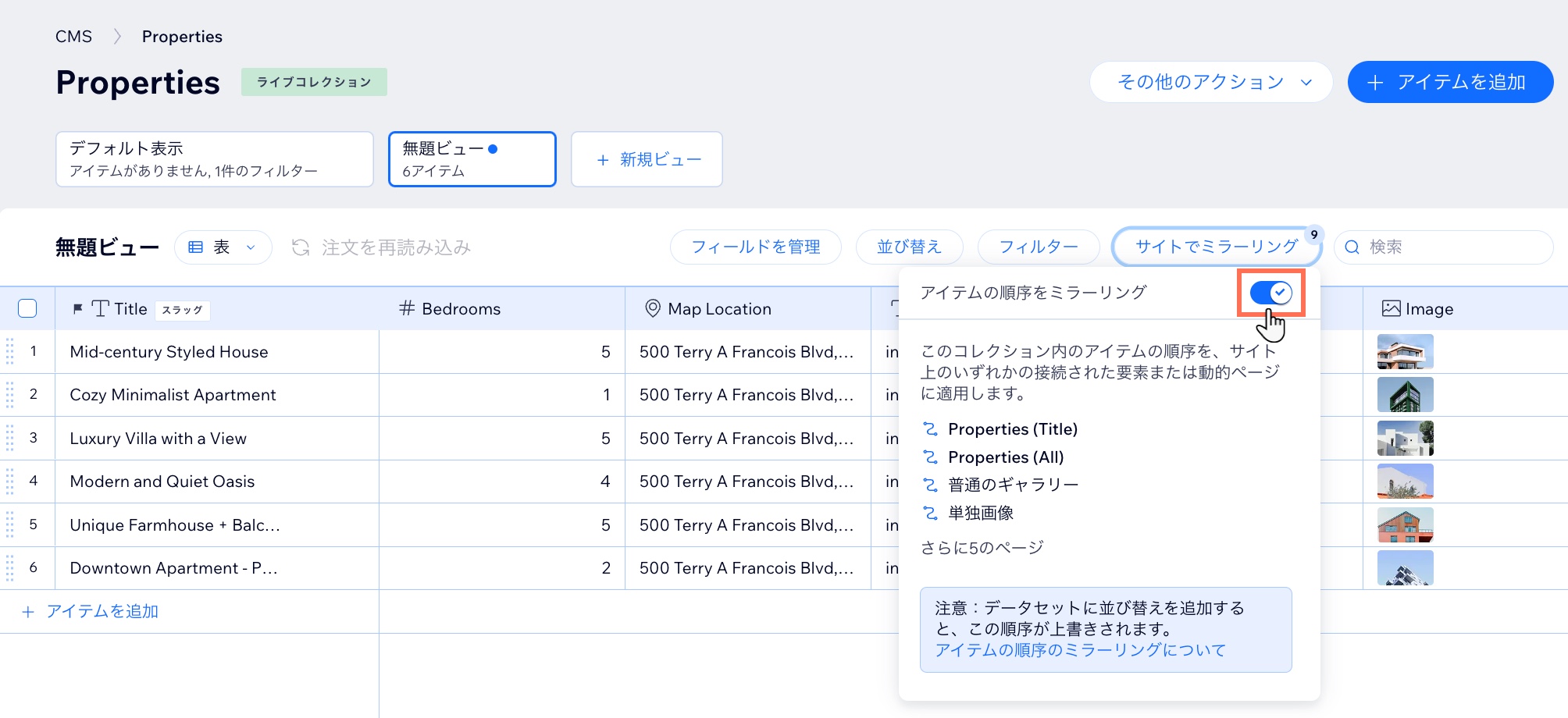This screenshot has width=1568, height=718.
Task: Check the select-all checkbox in header
Action: point(27,309)
